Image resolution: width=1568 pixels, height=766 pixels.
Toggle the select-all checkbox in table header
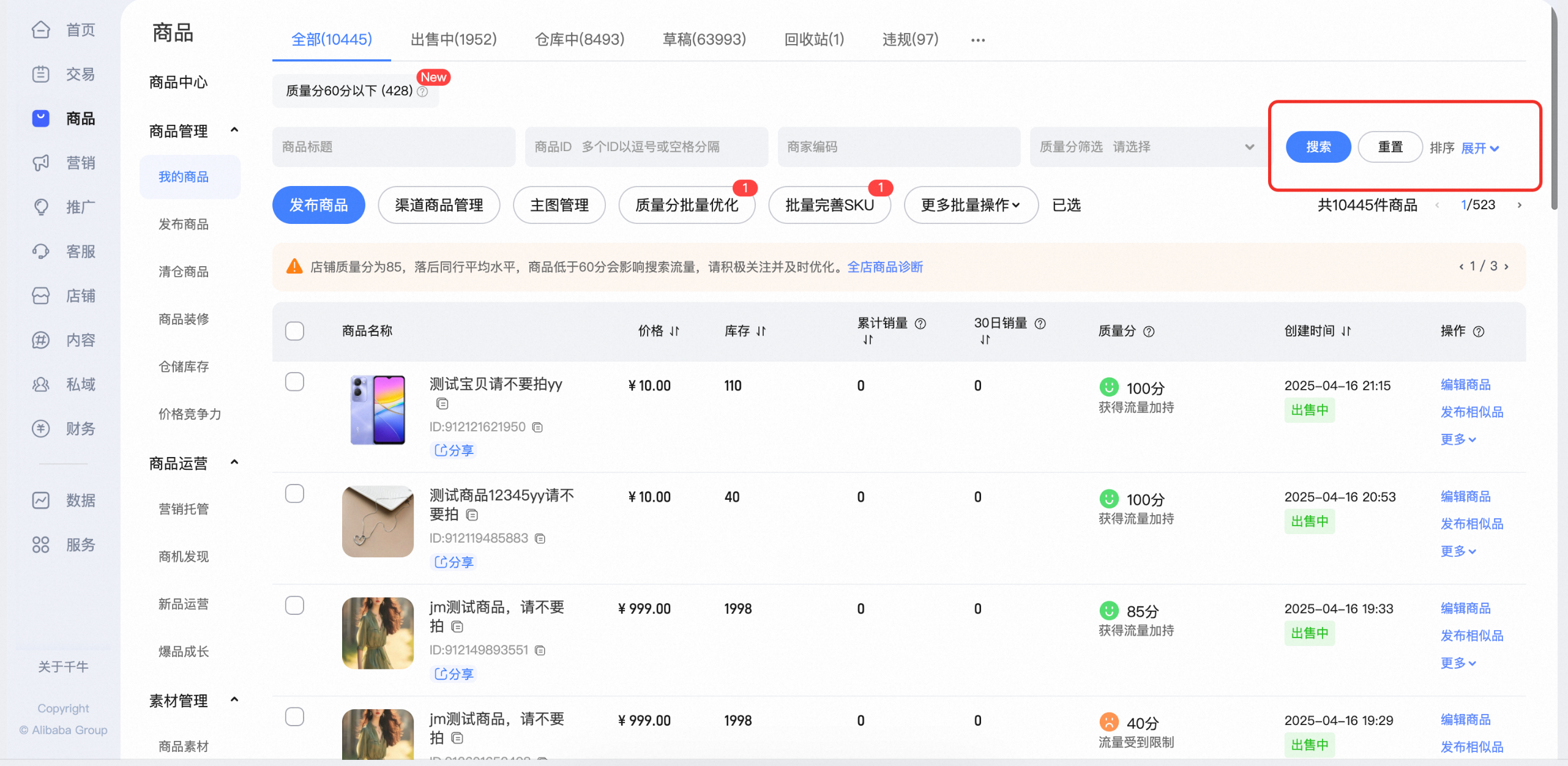pyautogui.click(x=294, y=331)
